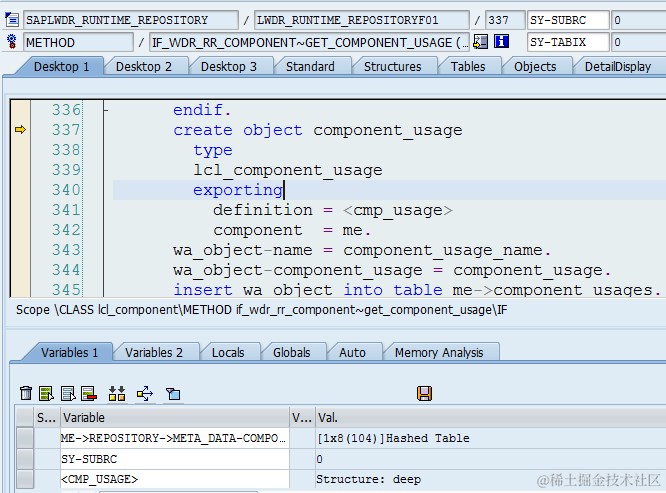Click the sort icon with two downward arrows
Image resolution: width=666 pixels, height=493 pixels.
click(x=117, y=393)
